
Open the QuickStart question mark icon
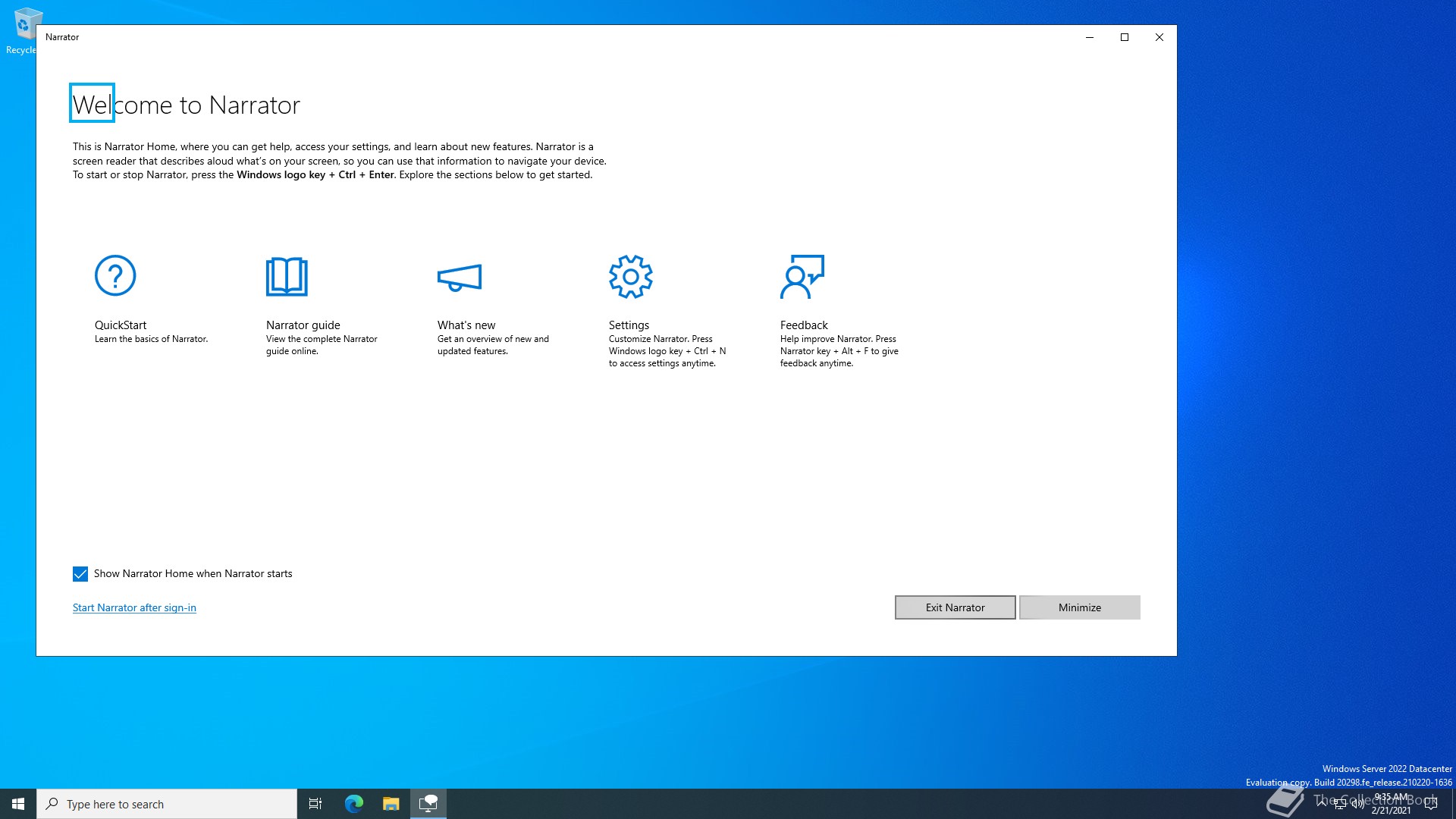(115, 275)
